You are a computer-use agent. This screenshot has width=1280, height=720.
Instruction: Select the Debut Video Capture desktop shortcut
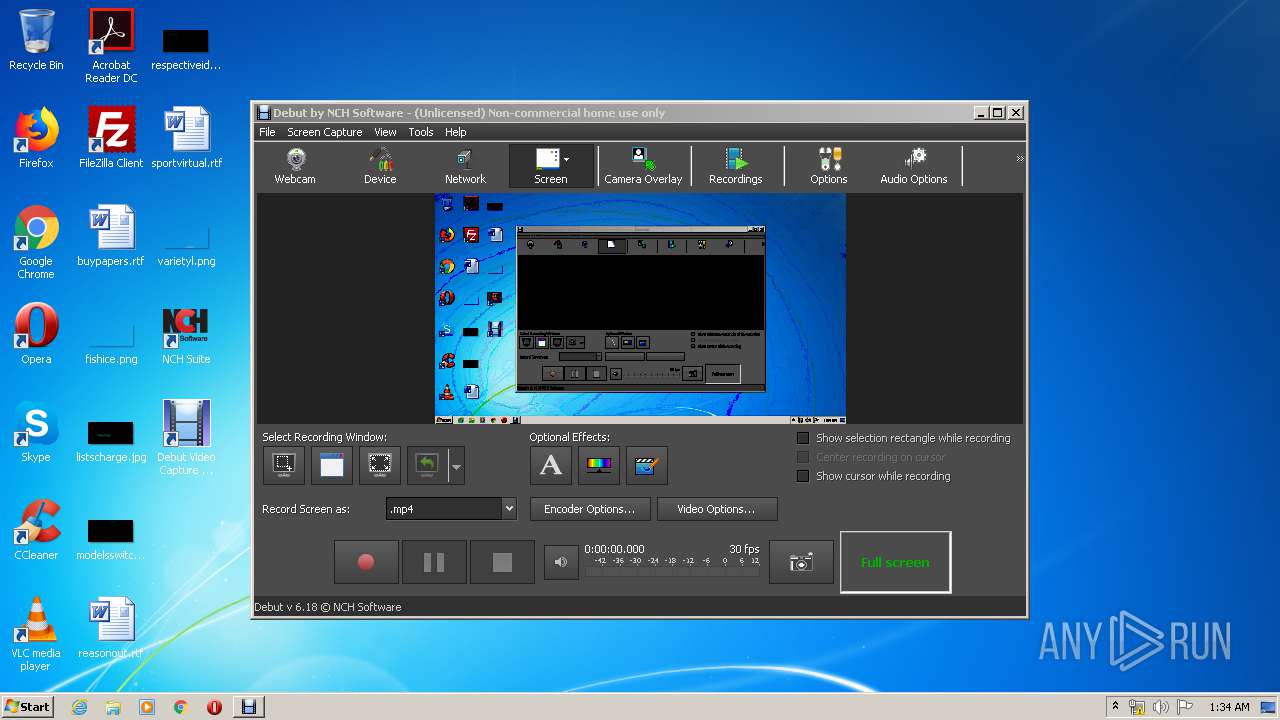186,438
